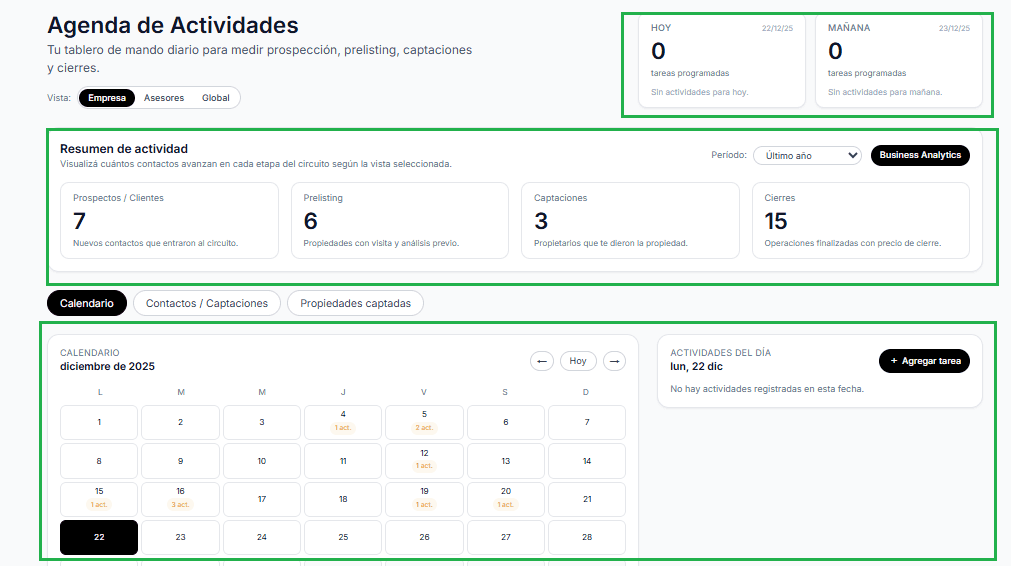Click the diciembre de 2025 month label
Screen dimensions: 1011x566
point(107,366)
